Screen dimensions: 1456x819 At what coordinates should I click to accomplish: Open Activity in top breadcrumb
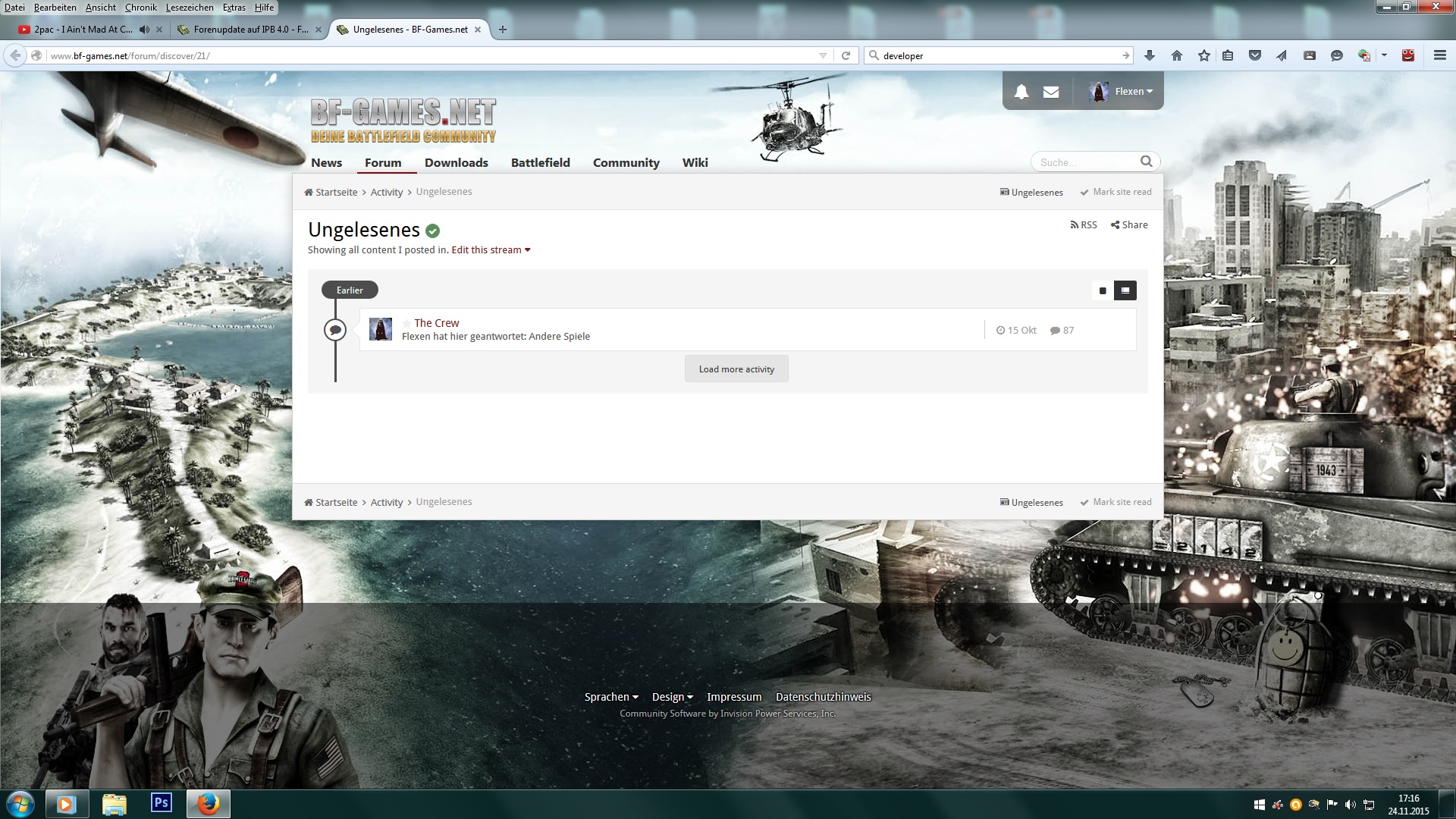[387, 192]
